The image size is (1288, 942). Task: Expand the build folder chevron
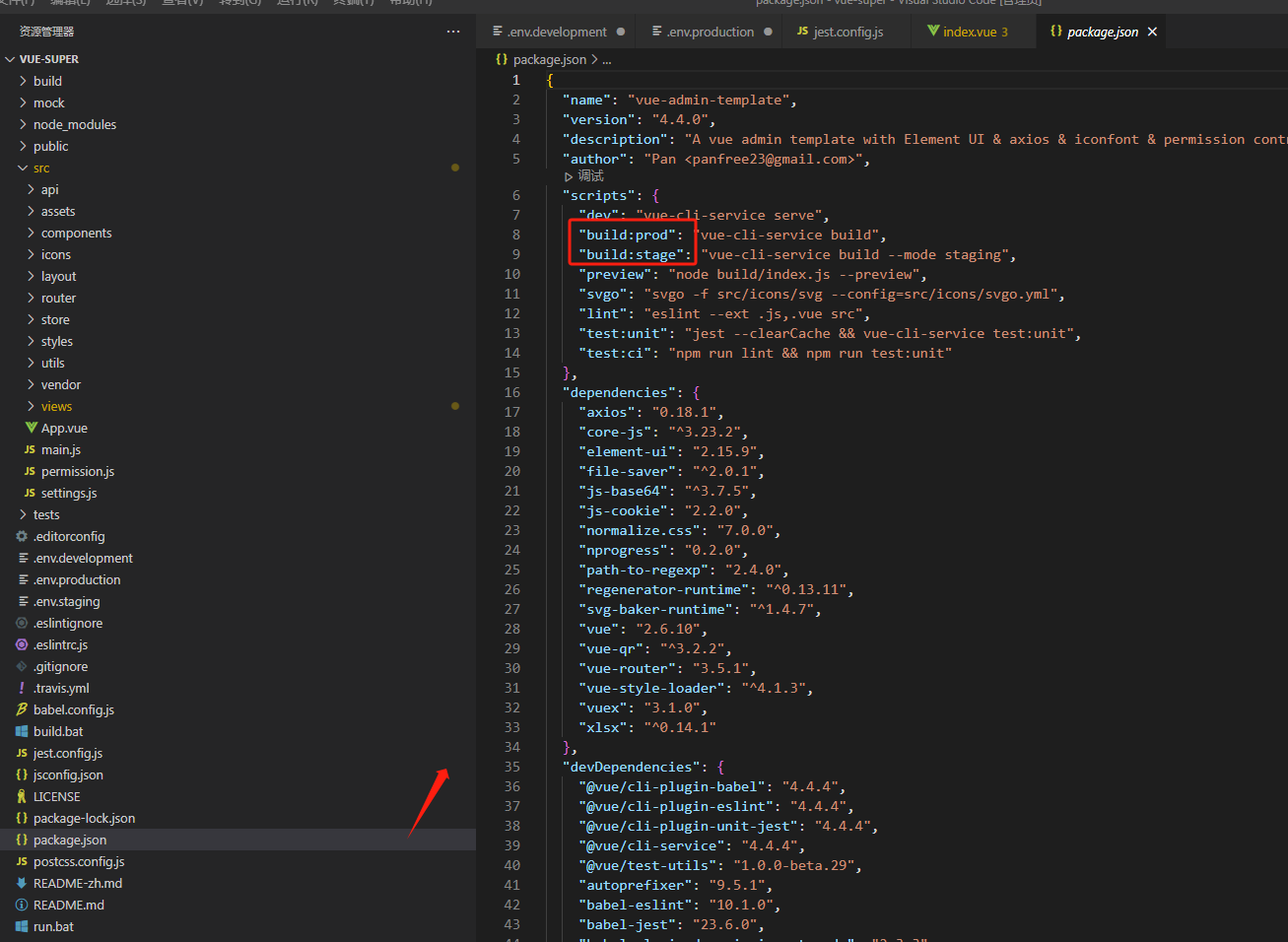[23, 81]
